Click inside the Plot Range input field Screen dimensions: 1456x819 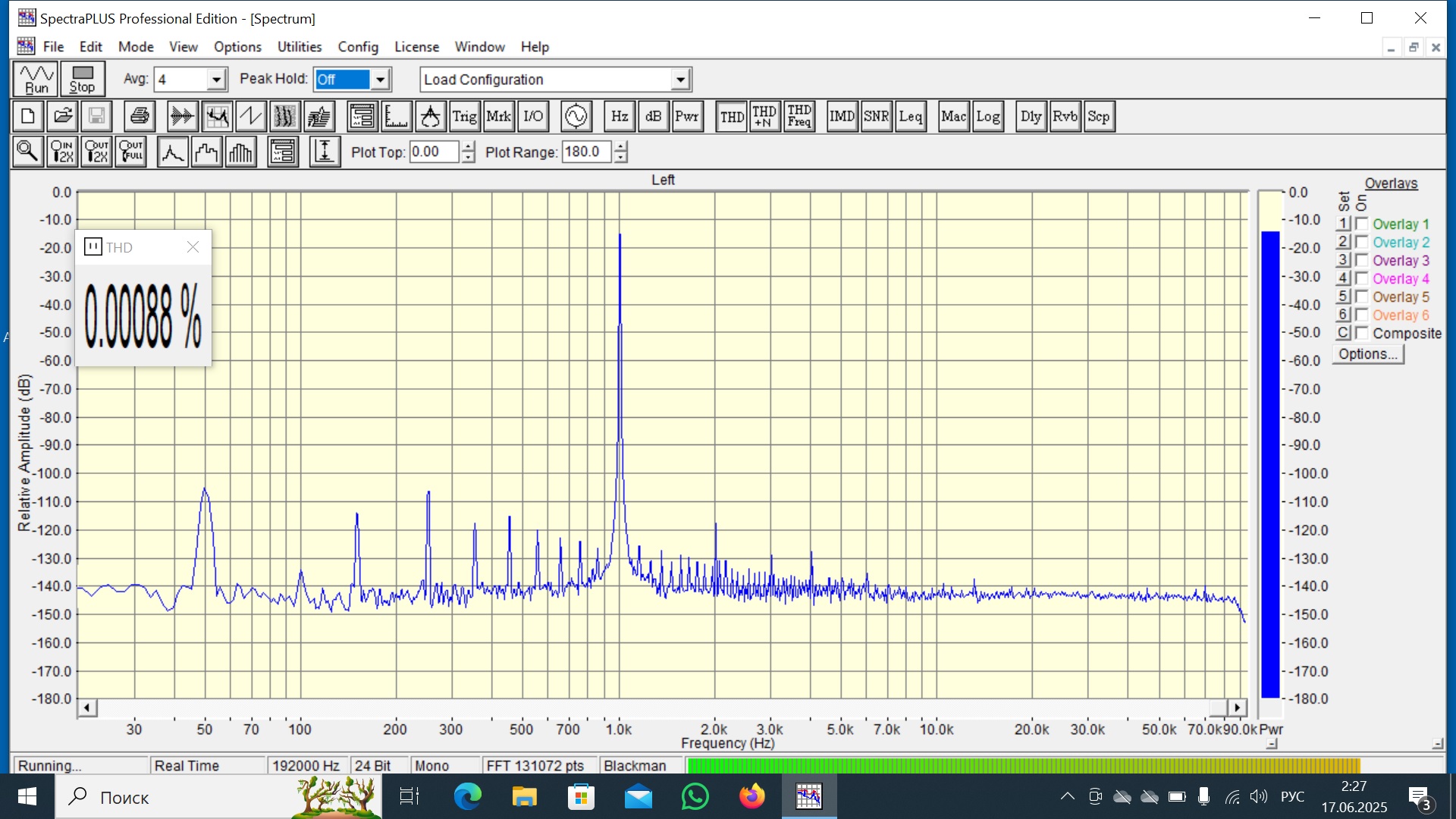pyautogui.click(x=585, y=152)
